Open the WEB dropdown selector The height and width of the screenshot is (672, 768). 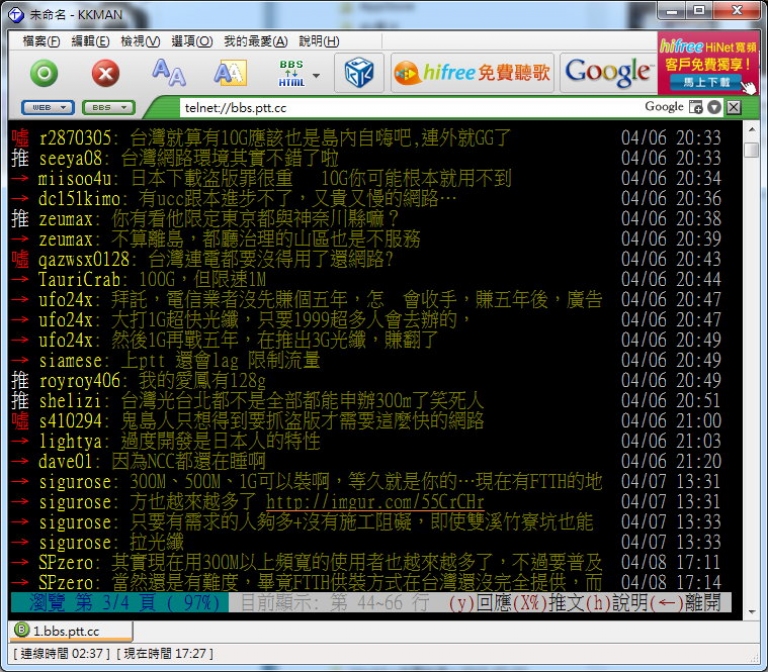click(x=48, y=107)
